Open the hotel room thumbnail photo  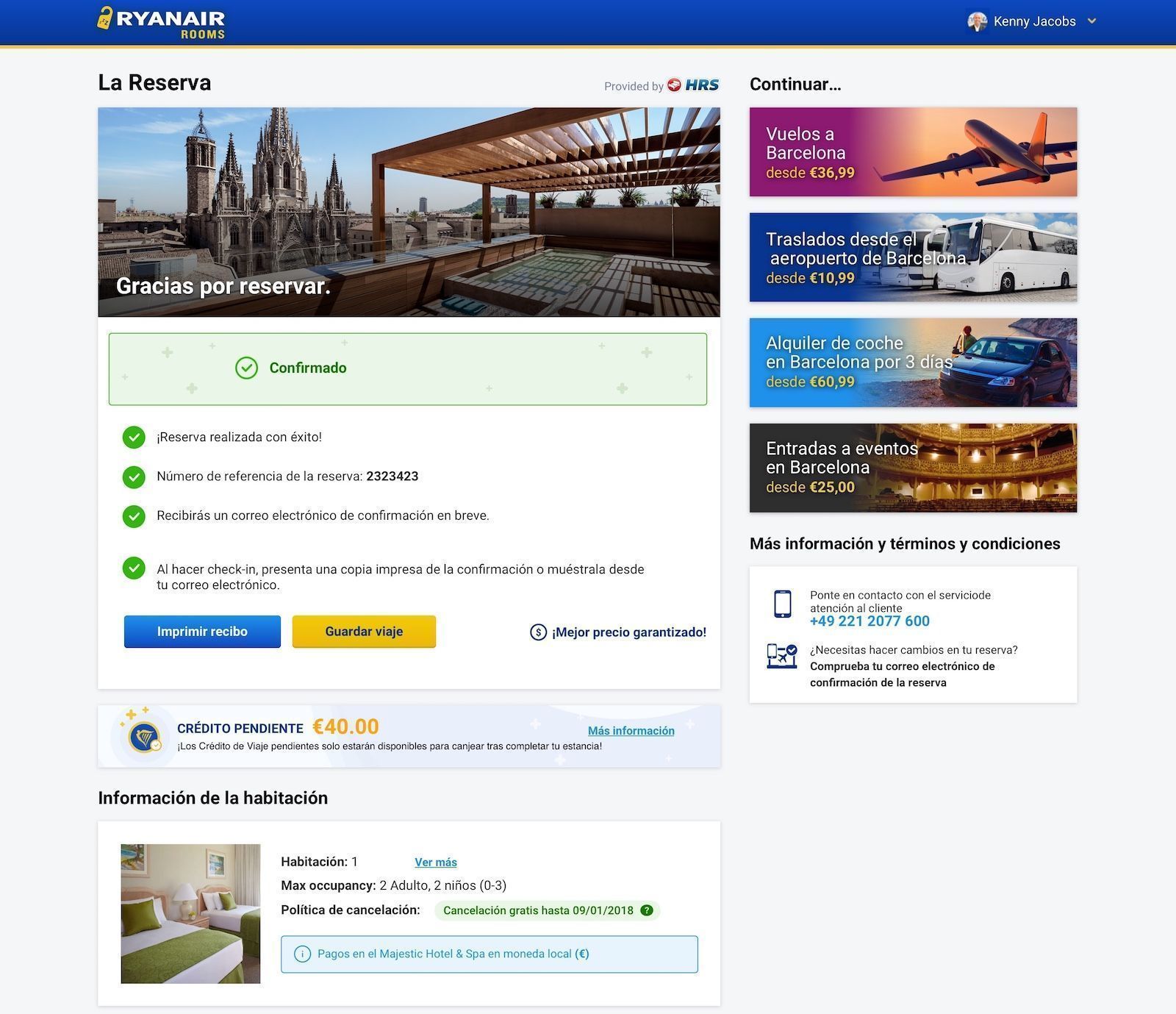pyautogui.click(x=190, y=914)
